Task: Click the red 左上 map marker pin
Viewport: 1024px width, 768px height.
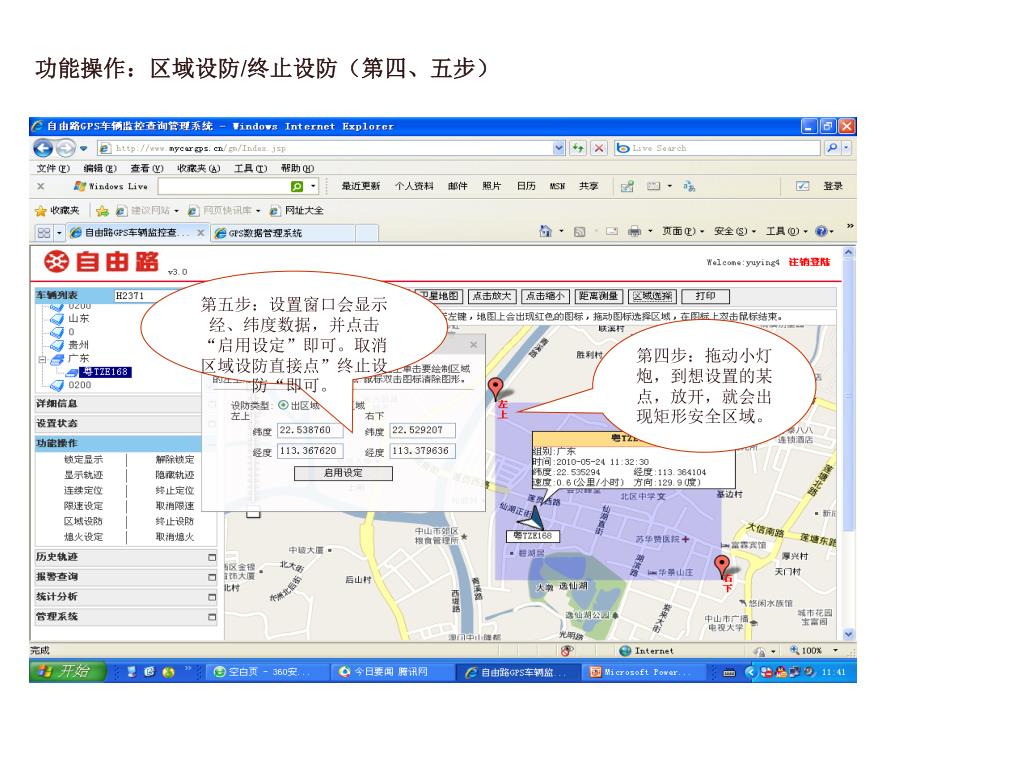Action: [495, 388]
